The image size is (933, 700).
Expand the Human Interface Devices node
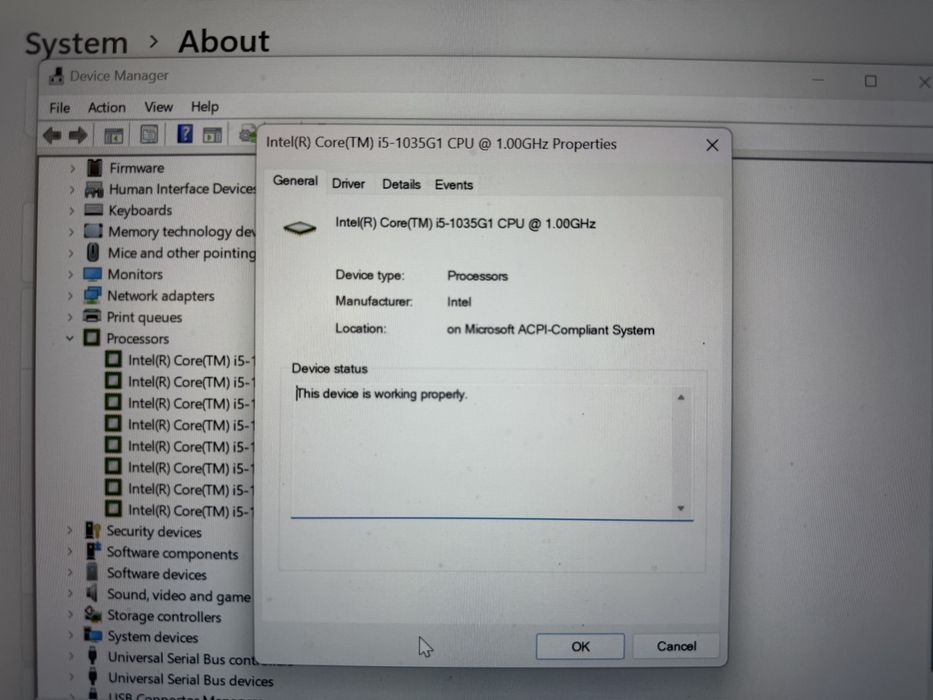pos(71,190)
